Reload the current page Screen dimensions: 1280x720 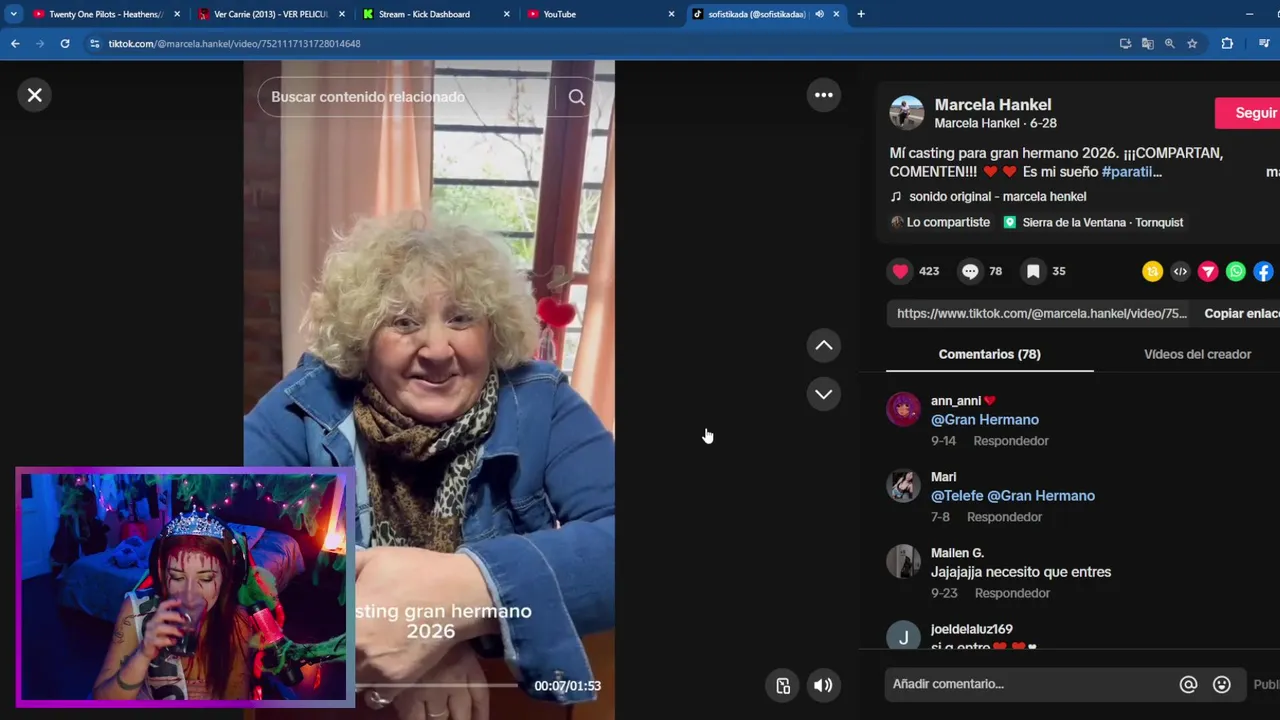point(65,43)
